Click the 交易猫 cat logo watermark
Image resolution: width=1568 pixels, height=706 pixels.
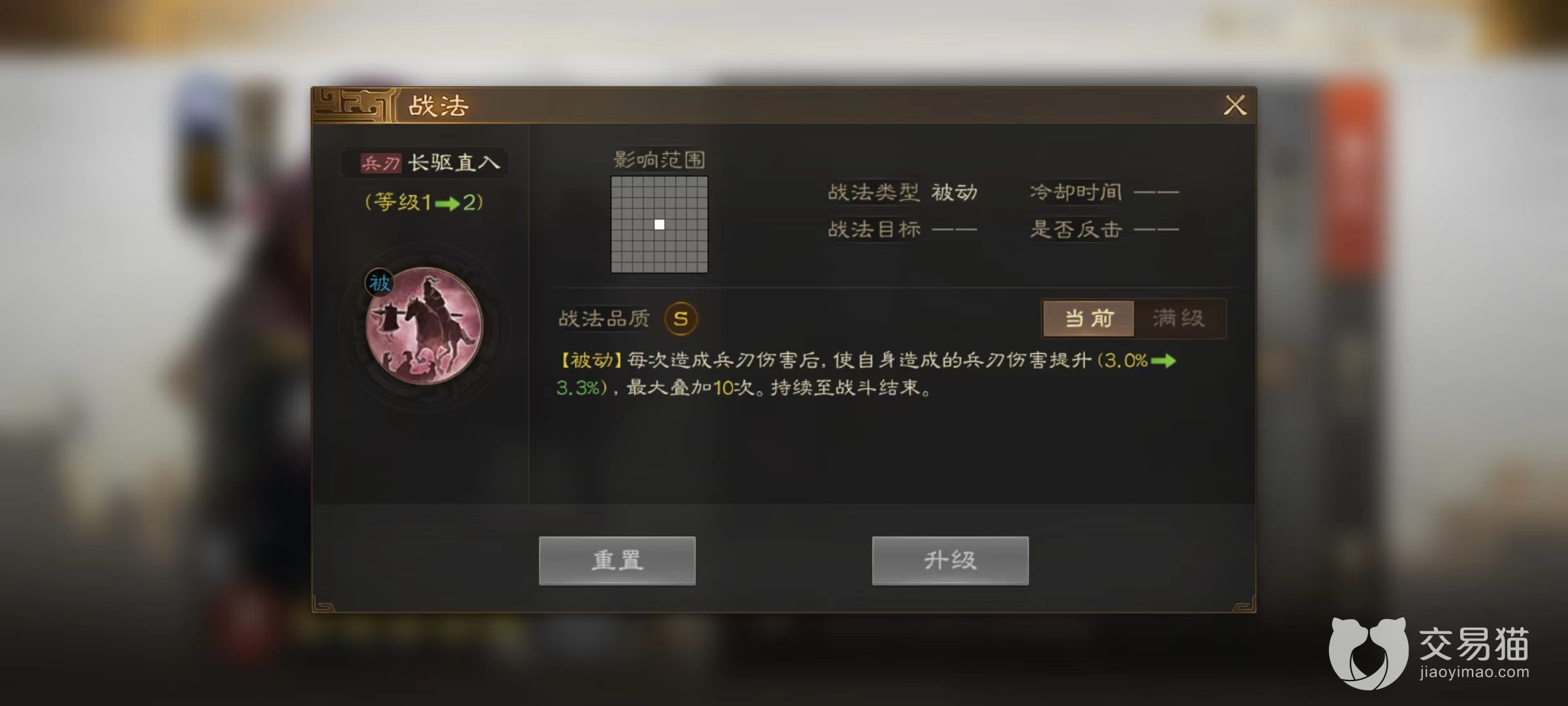click(x=1368, y=652)
